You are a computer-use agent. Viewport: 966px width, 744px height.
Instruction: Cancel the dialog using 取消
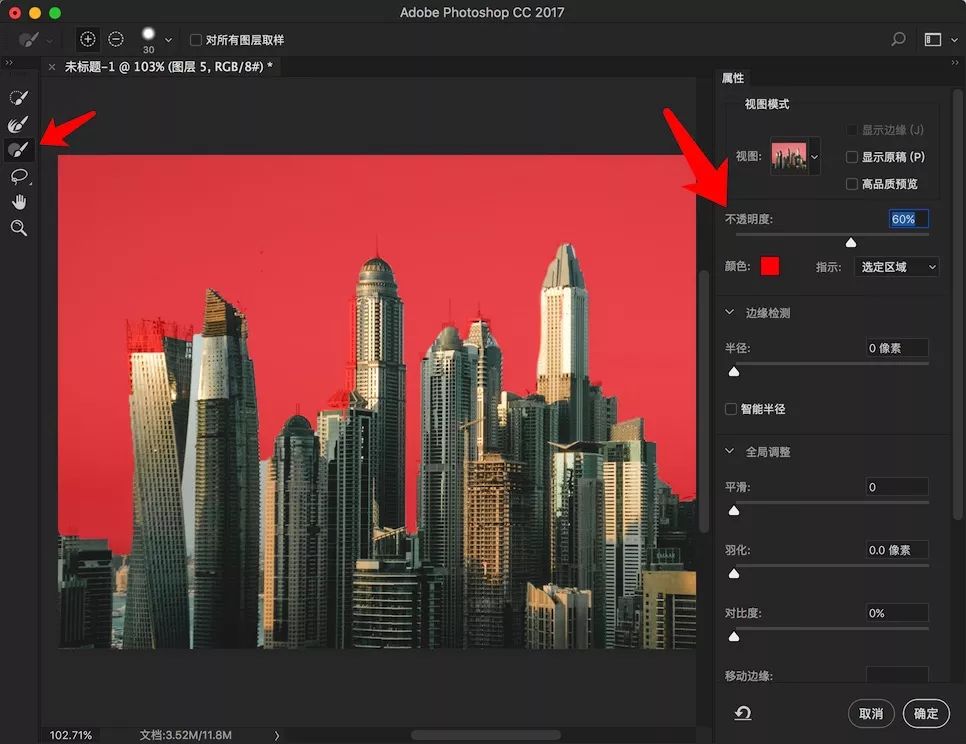(871, 713)
